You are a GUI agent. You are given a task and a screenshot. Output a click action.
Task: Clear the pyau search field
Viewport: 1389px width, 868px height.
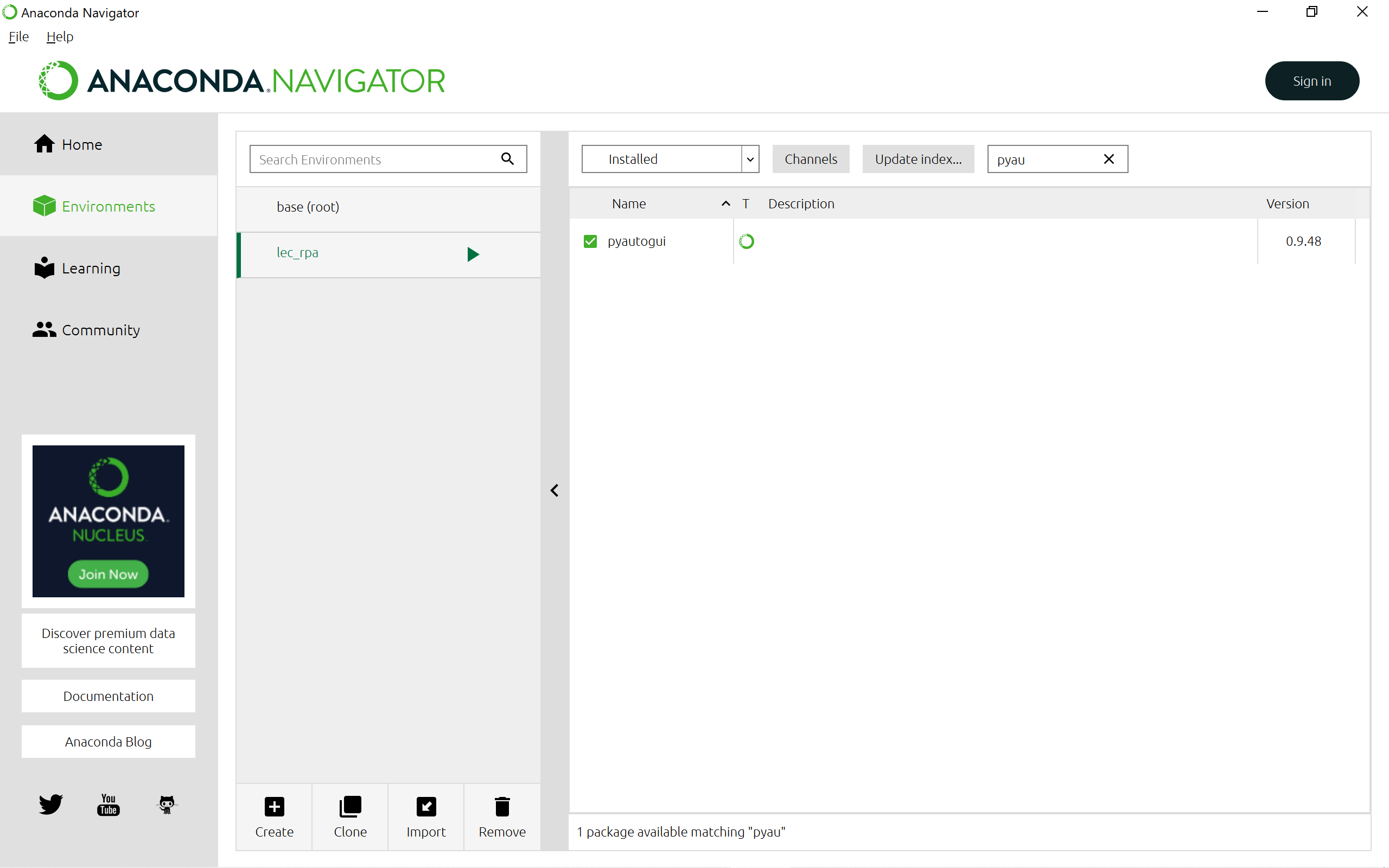coord(1108,159)
